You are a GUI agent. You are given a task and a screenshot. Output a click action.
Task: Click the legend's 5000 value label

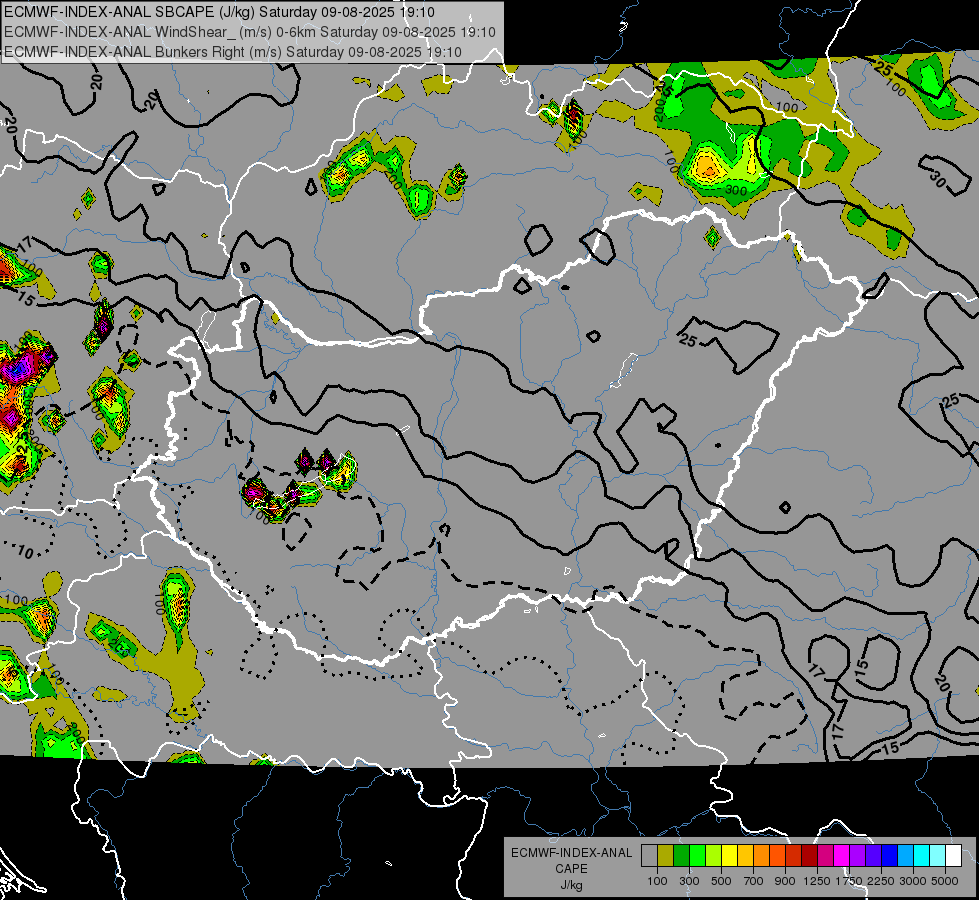click(945, 881)
